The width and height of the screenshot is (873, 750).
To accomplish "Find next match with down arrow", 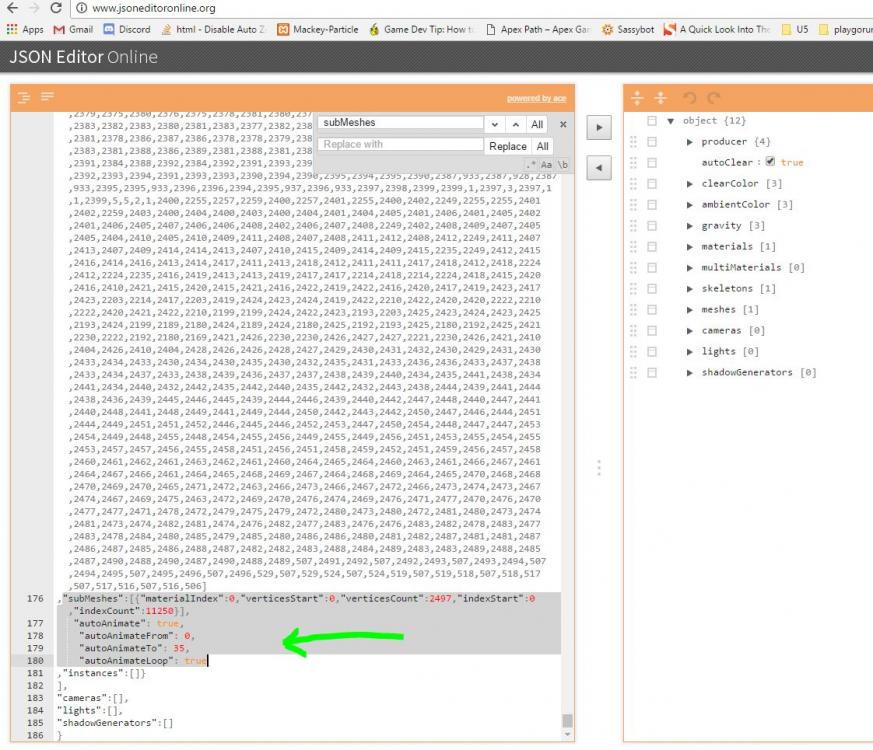I will pyautogui.click(x=494, y=125).
